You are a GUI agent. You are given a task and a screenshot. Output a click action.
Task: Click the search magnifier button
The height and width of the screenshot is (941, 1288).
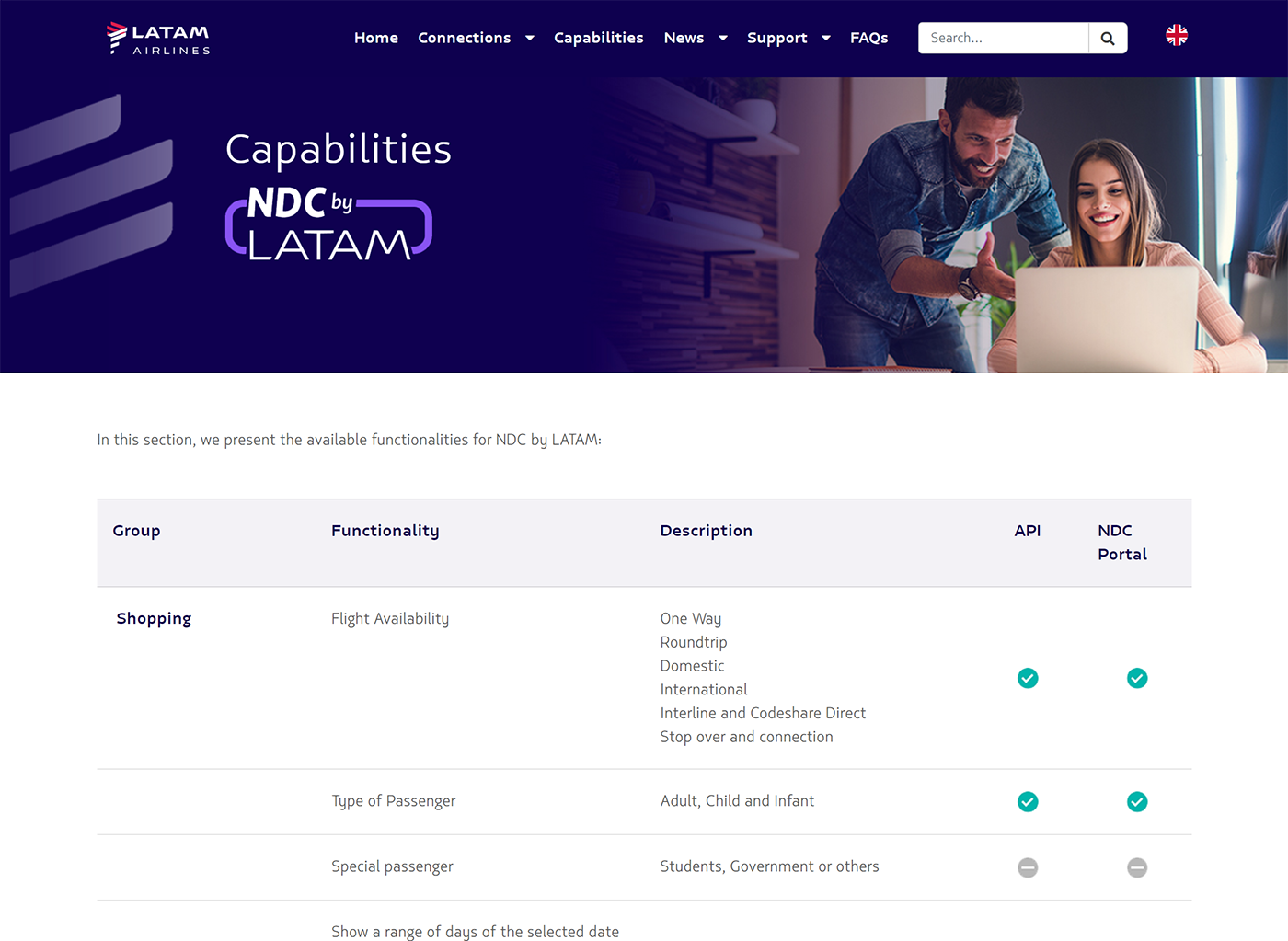click(1108, 38)
